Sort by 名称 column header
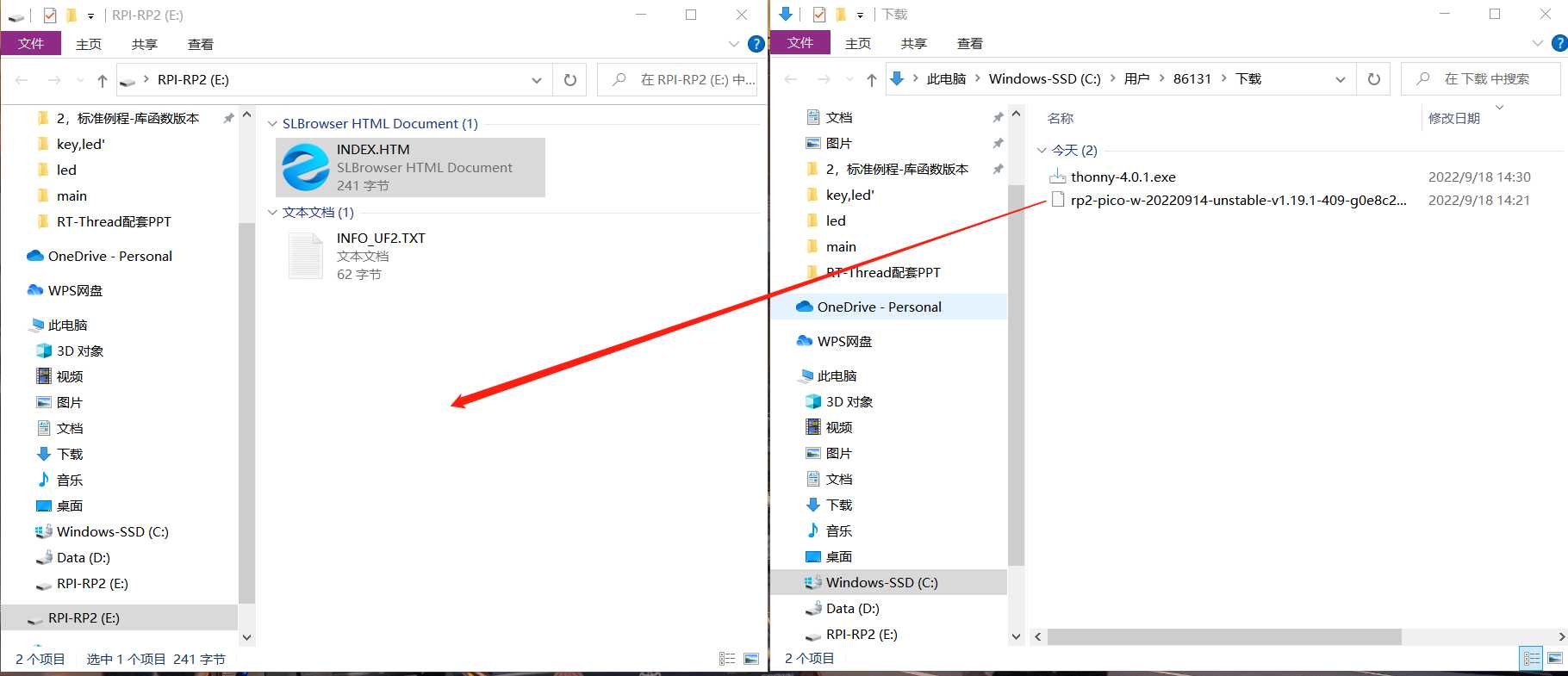This screenshot has width=1568, height=676. (1061, 118)
